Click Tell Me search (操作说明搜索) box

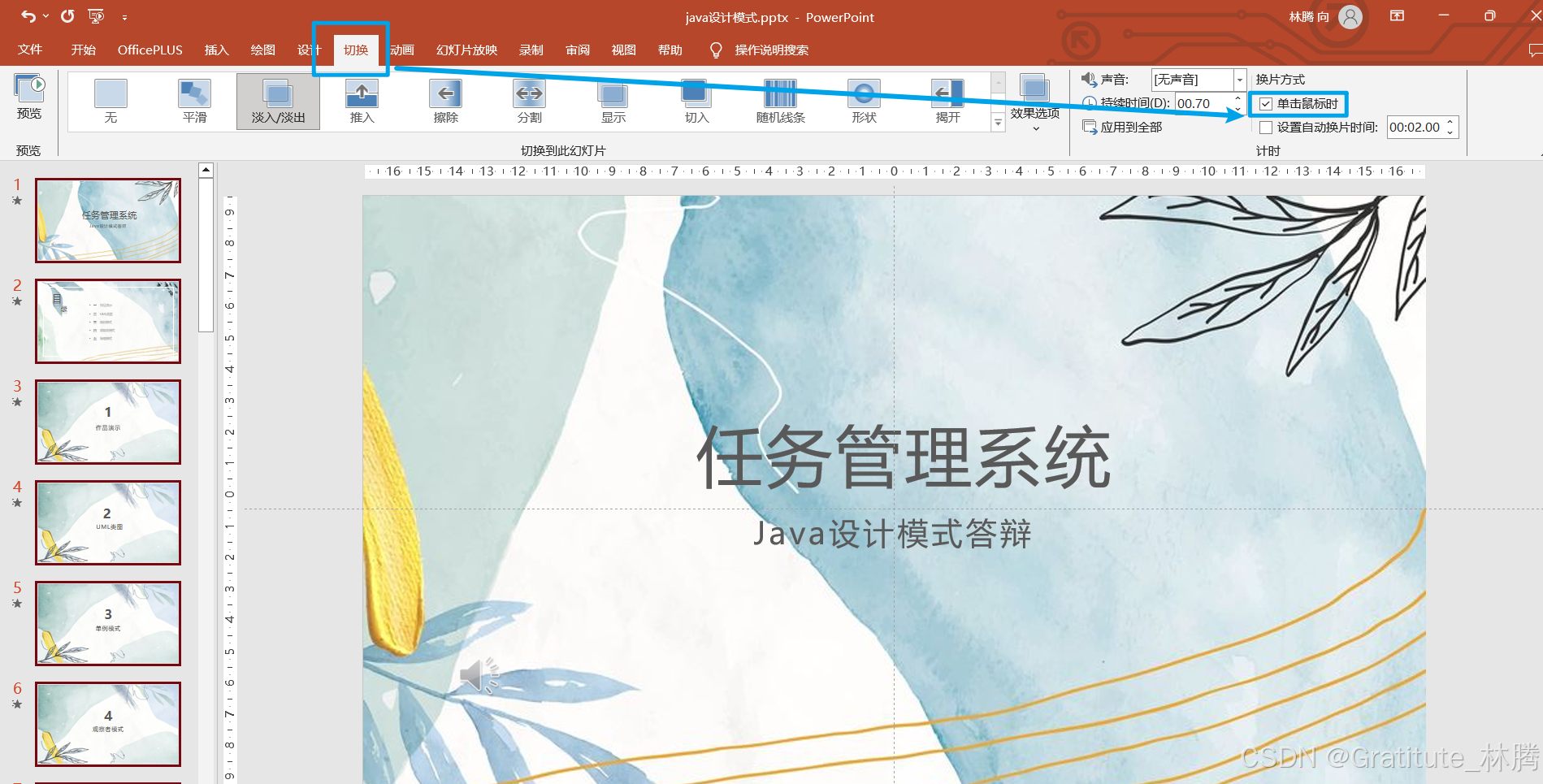point(771,50)
